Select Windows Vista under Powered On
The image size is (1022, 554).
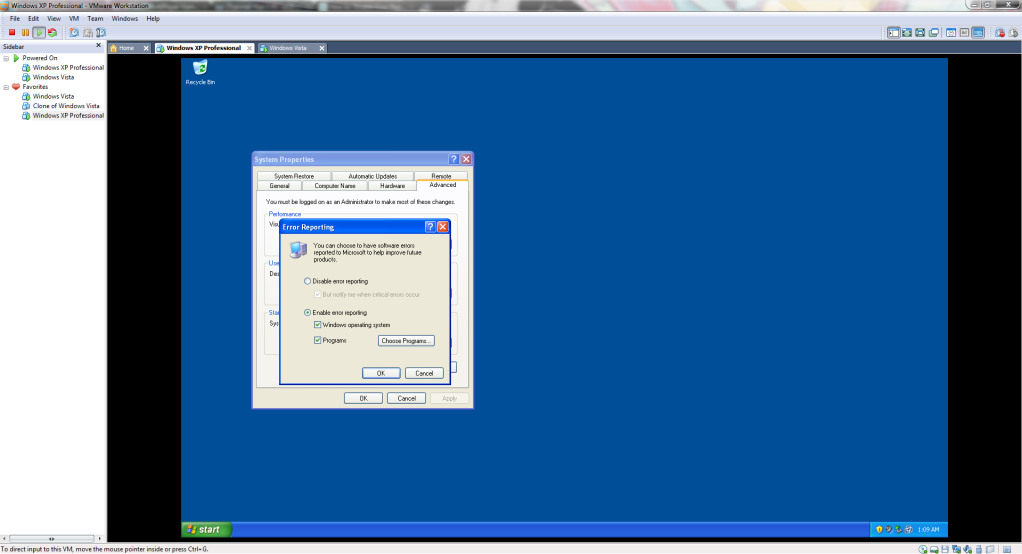tap(53, 77)
